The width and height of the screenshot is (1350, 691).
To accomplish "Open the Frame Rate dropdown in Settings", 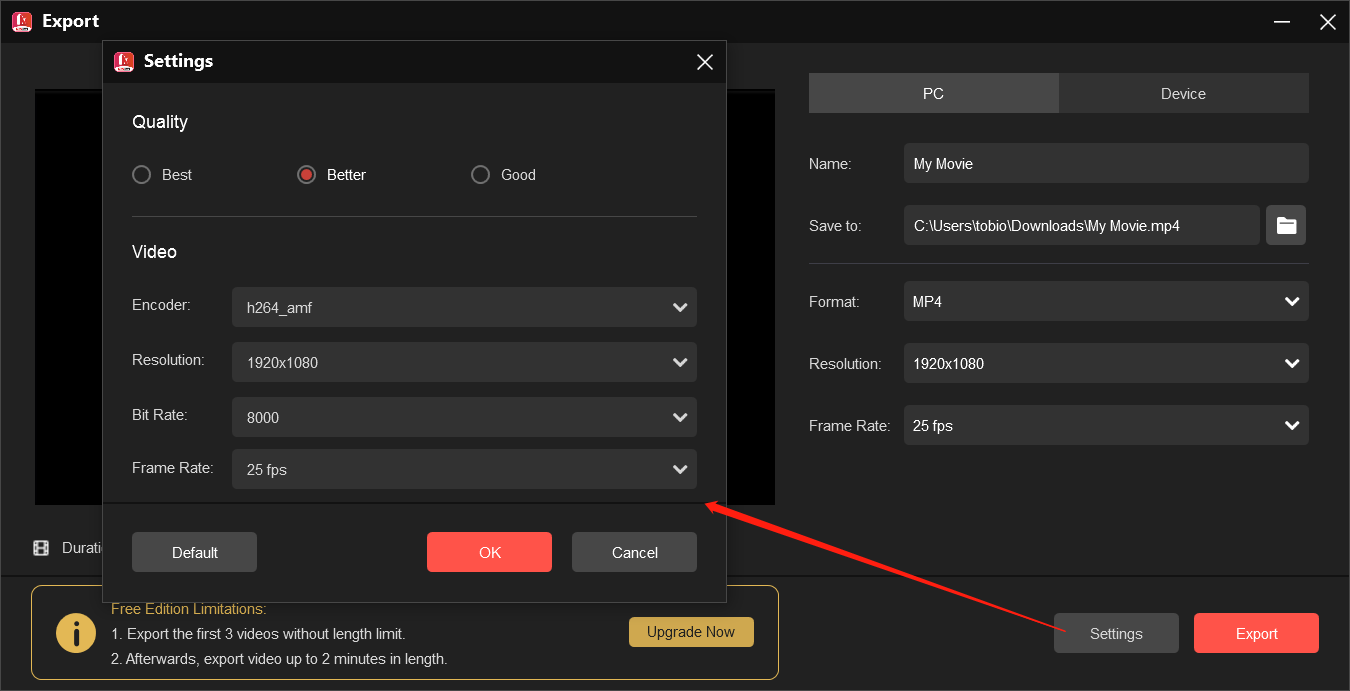I will (464, 469).
